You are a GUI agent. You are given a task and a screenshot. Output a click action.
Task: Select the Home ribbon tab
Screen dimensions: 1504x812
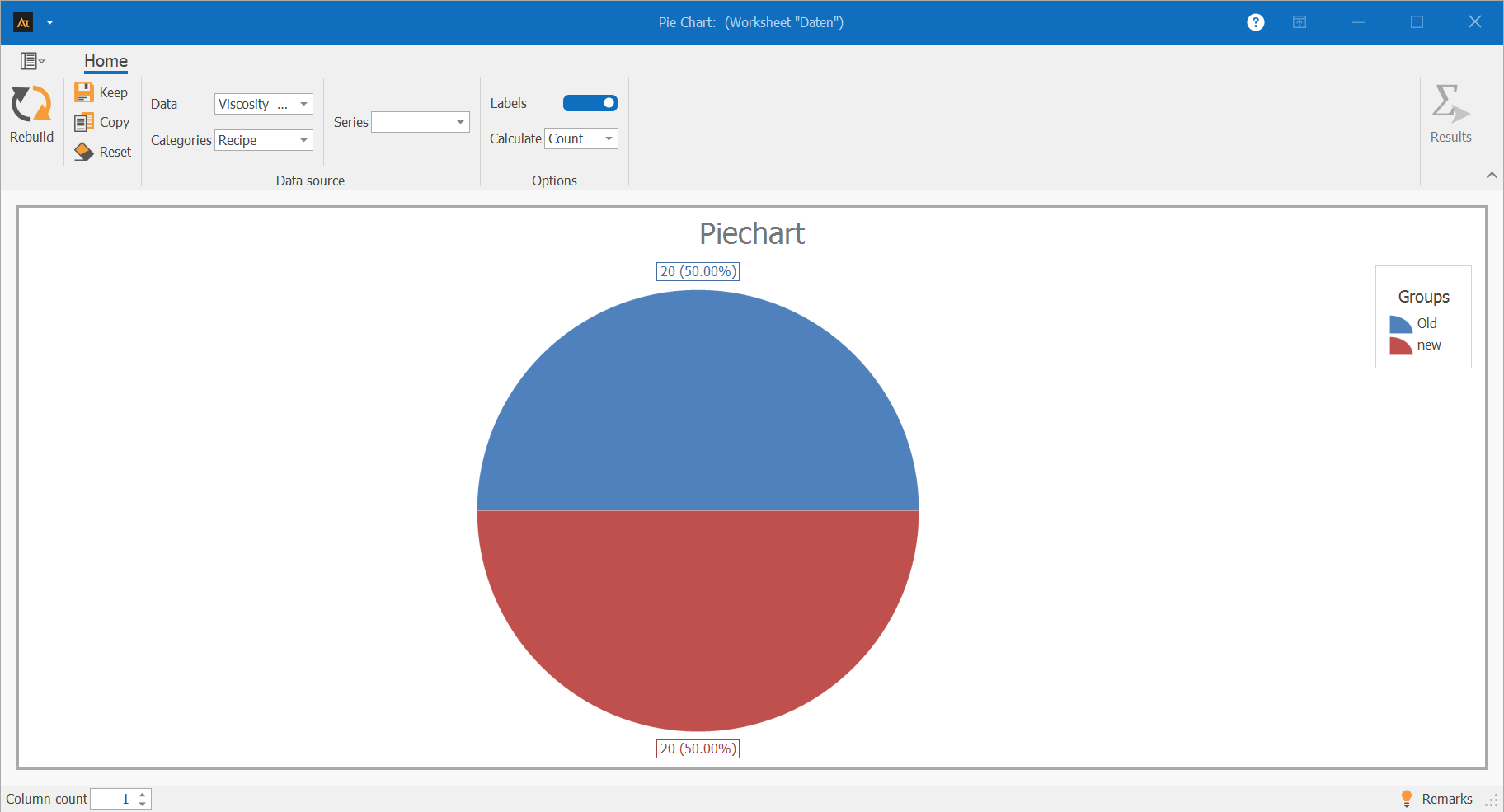pos(106,61)
